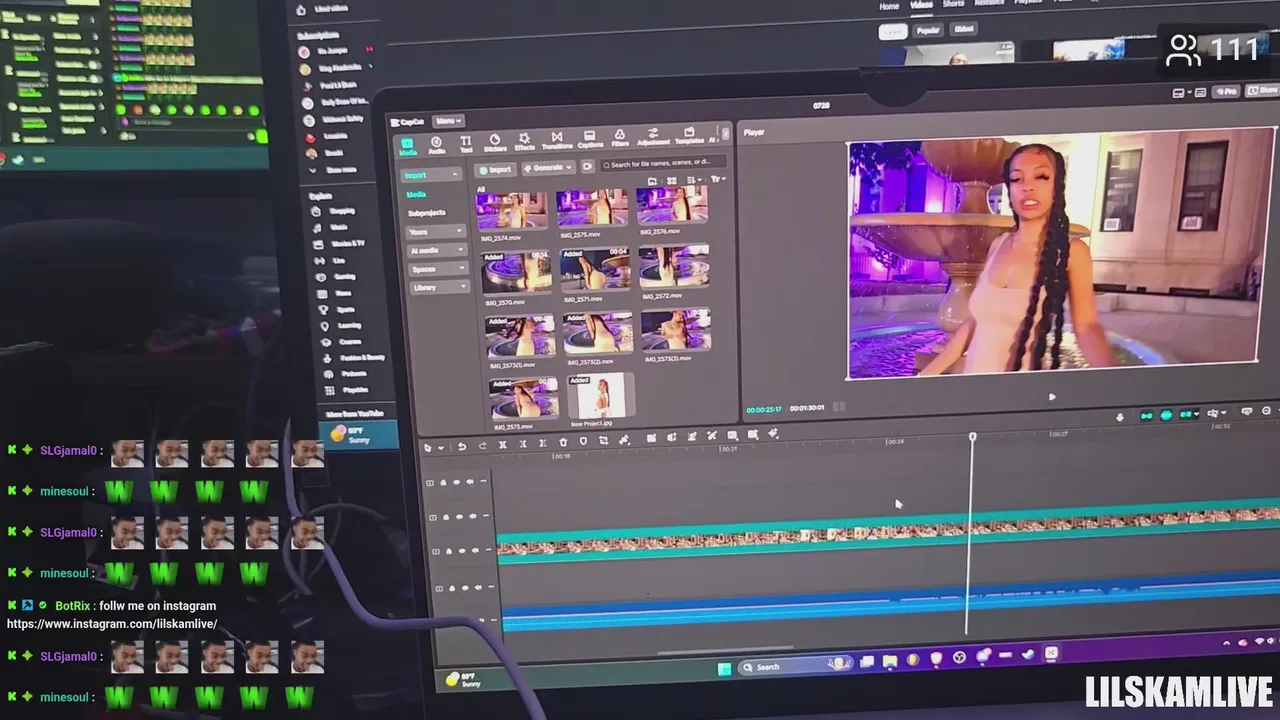Select the IMG_2572.mov thumbnail
This screenshot has height=720, width=1280.
pos(675,266)
